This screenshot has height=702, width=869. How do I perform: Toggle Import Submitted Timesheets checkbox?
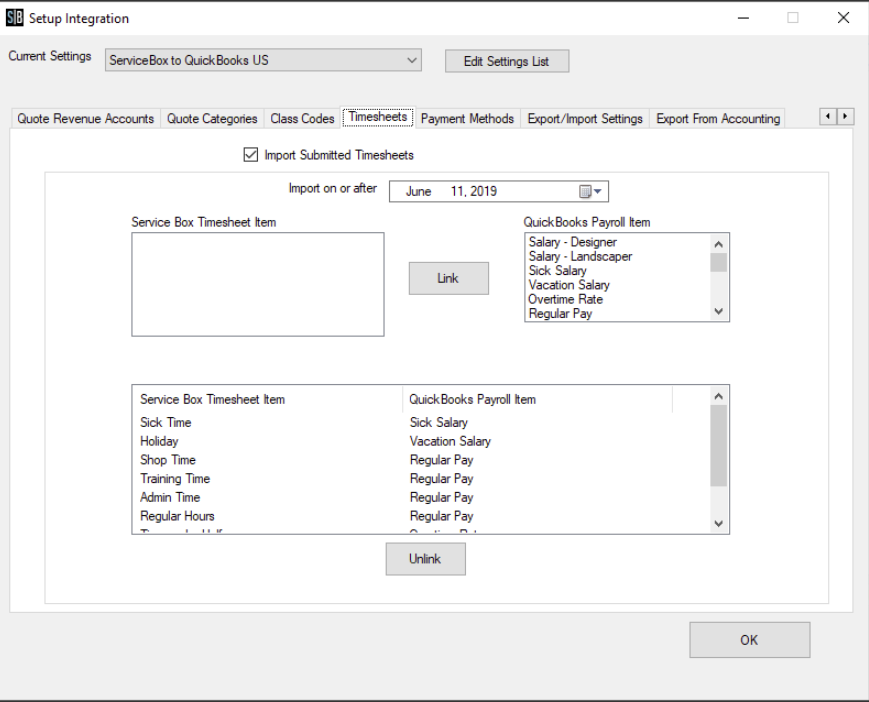tap(251, 155)
